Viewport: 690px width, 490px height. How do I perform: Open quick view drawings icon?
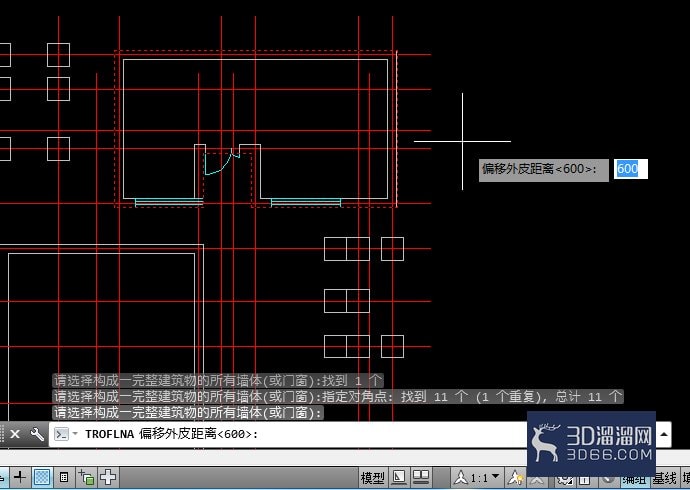tap(421, 477)
